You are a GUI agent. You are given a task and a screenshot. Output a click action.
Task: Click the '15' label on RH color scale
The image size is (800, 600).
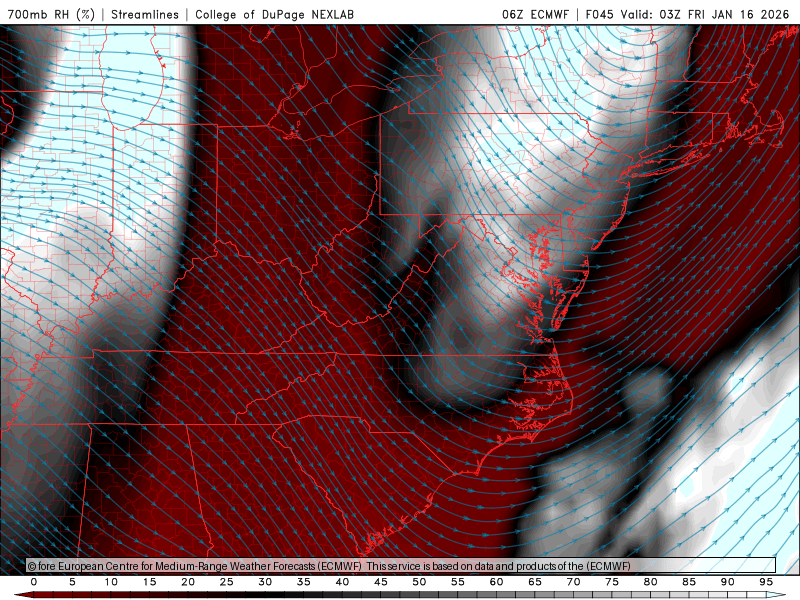[x=149, y=582]
